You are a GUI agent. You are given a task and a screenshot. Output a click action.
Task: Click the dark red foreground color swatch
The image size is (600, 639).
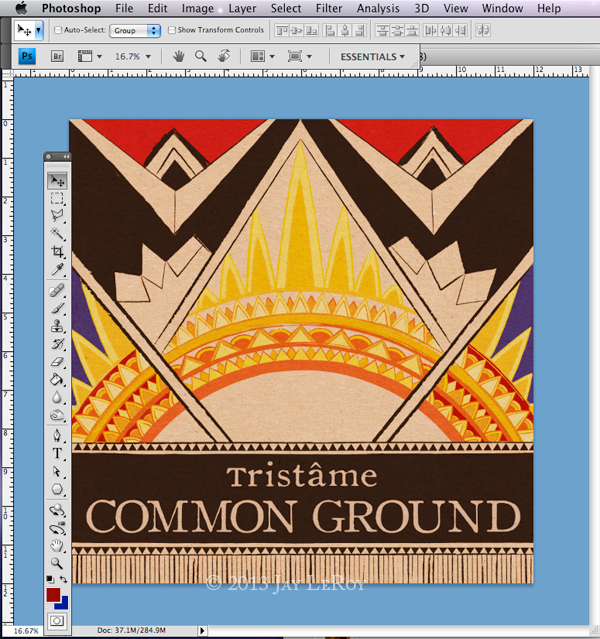coord(53,595)
